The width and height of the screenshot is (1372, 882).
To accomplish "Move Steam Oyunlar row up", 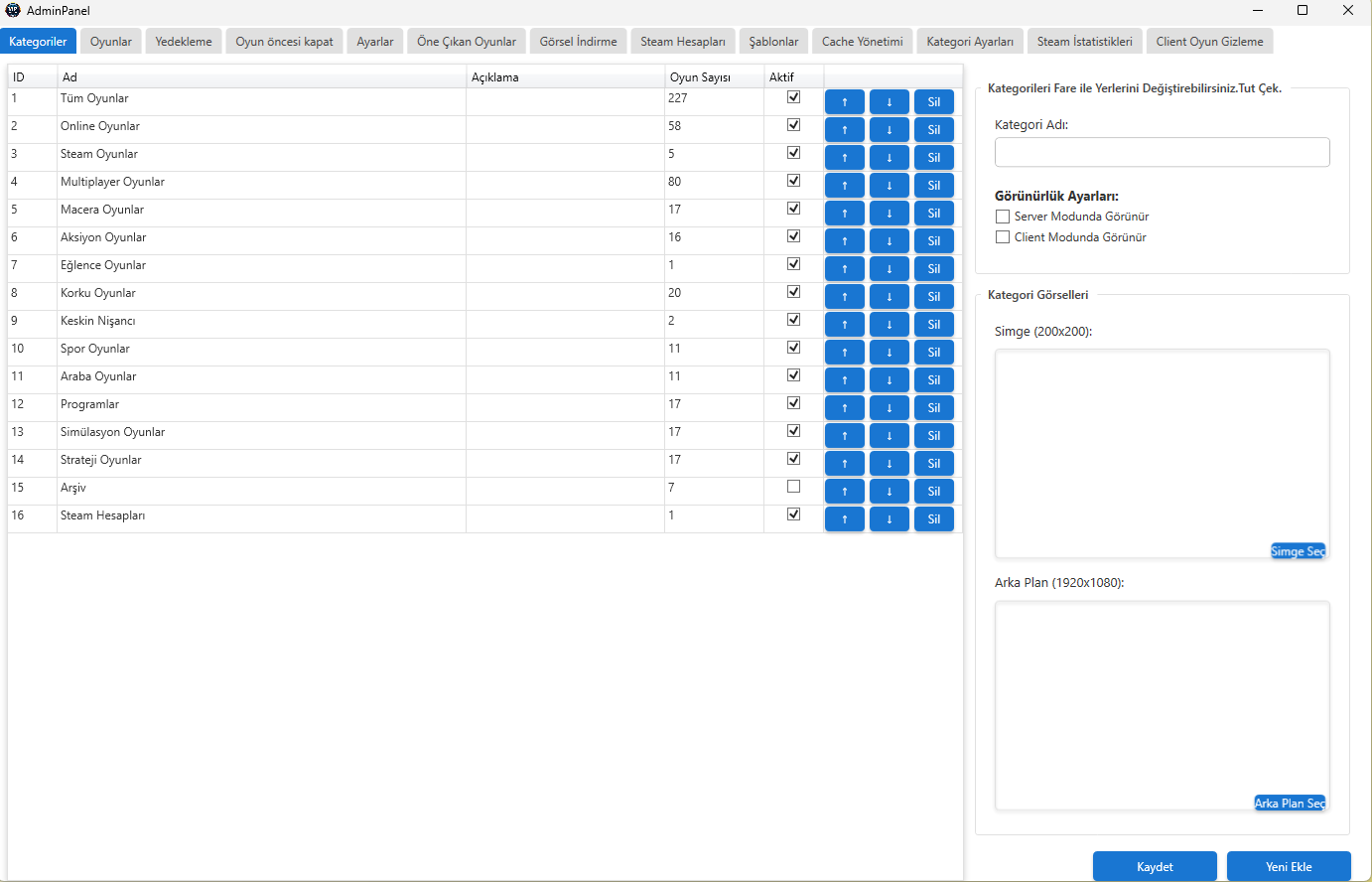I will click(x=845, y=157).
